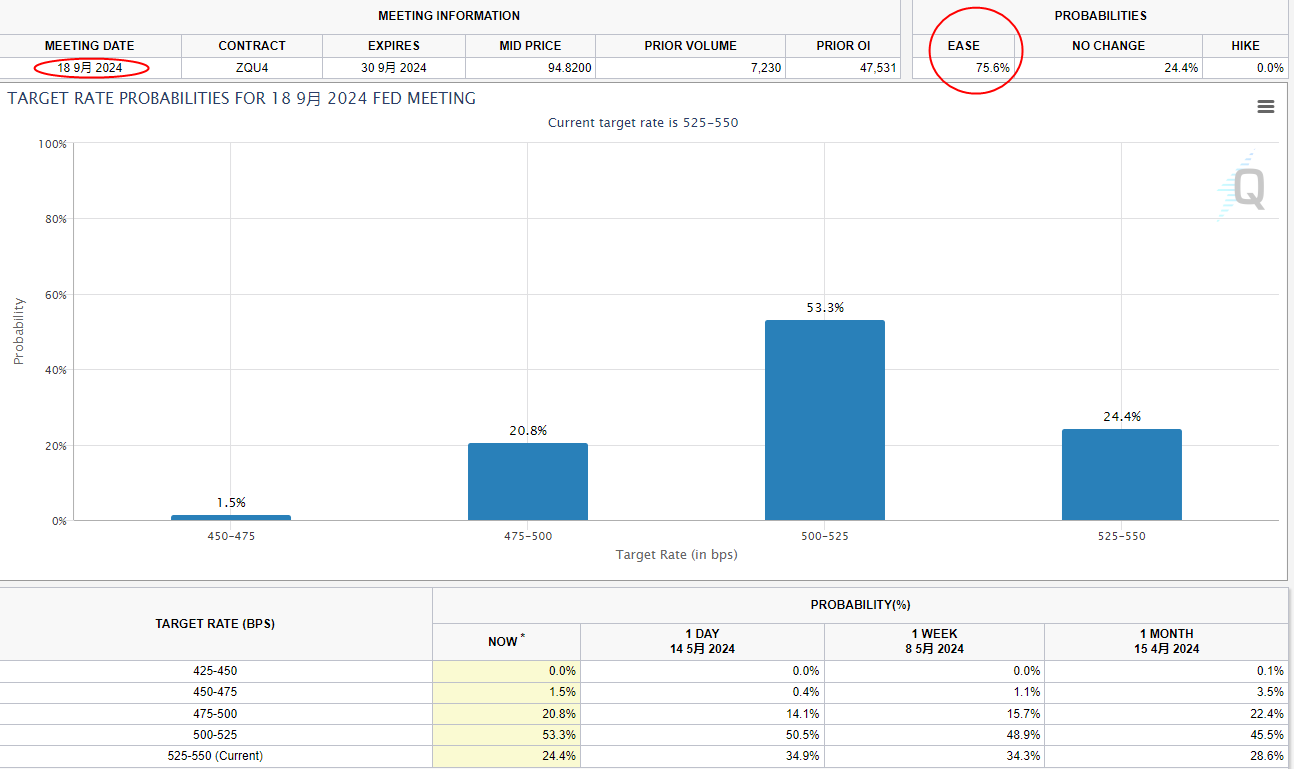The image size is (1294, 769).
Task: Click the 20.8% bar for 475-500
Action: pos(527,481)
